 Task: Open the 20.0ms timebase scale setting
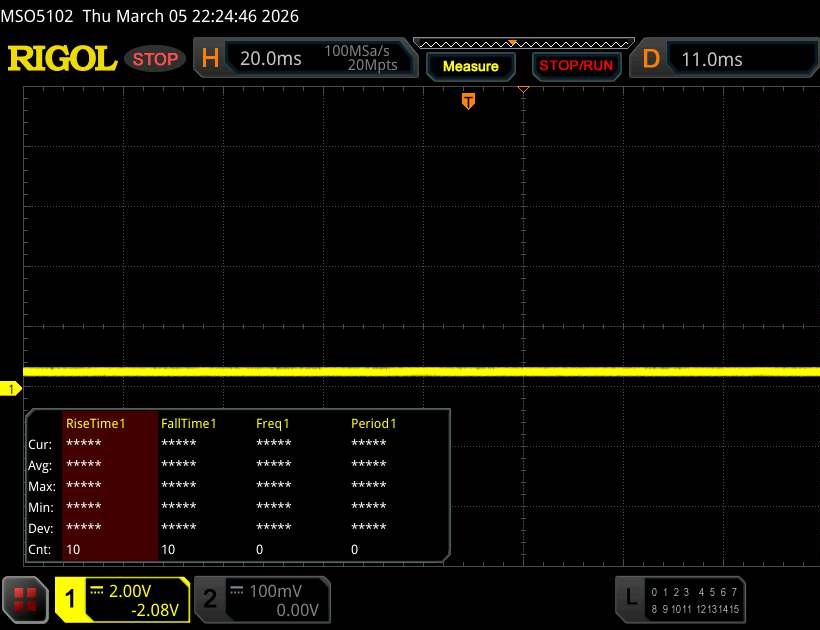271,59
